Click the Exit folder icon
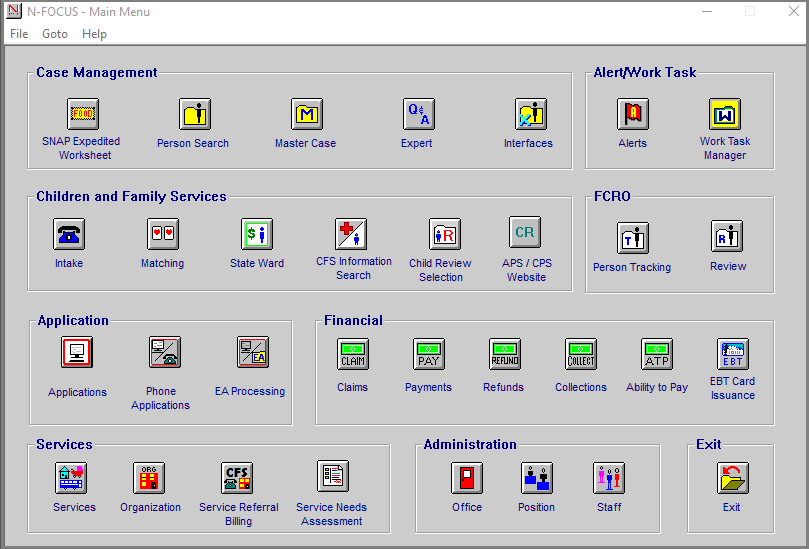Viewport: 809px width, 549px height. (733, 478)
